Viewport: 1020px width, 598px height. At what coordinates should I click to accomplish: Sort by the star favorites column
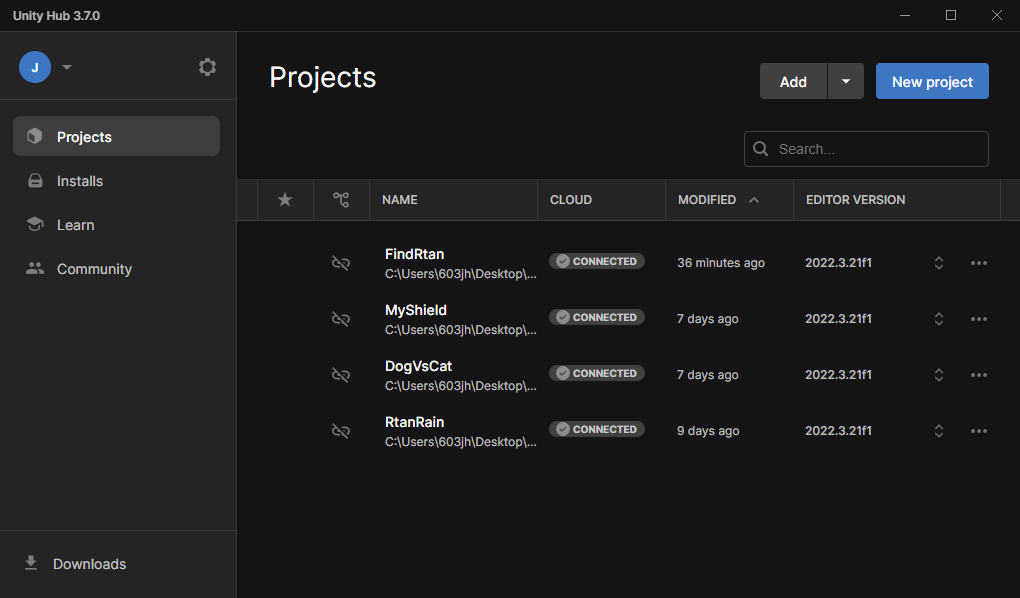pyautogui.click(x=285, y=200)
